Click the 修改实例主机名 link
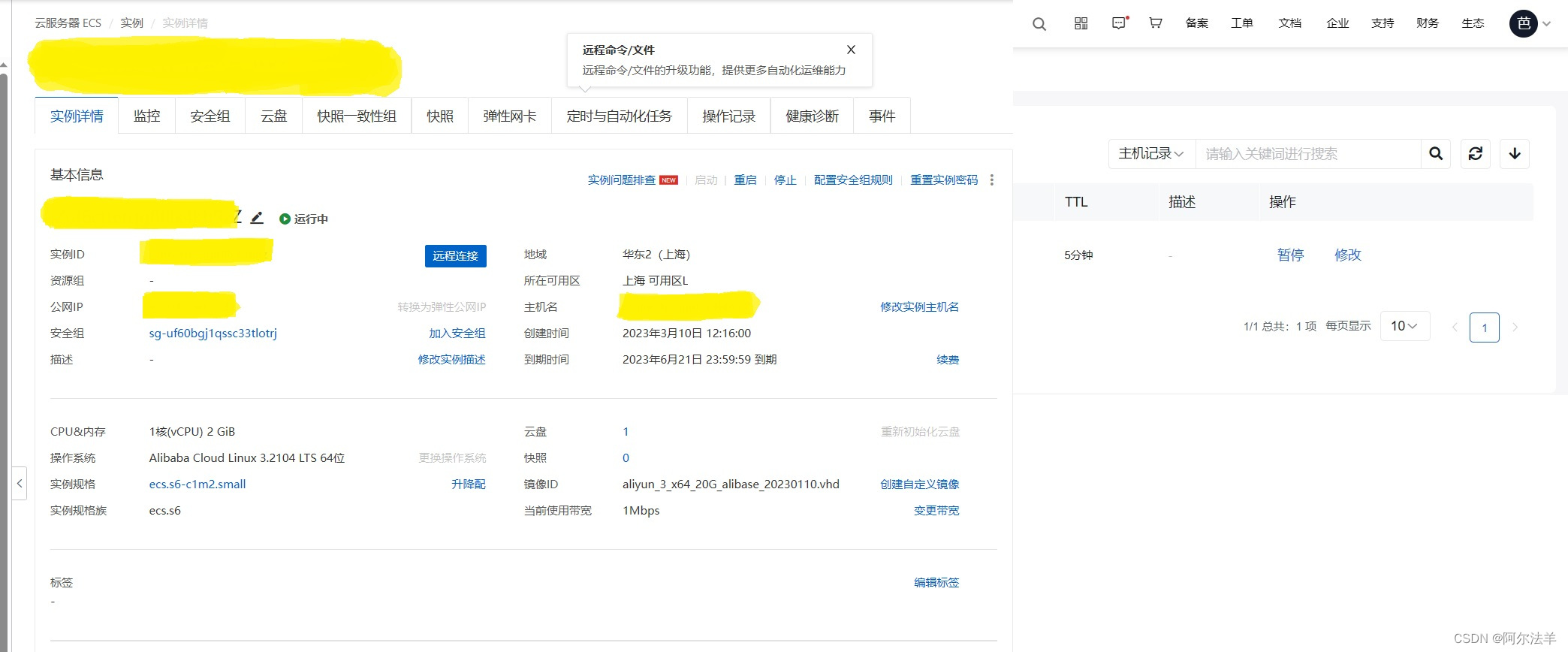This screenshot has height=652, width=1568. (x=920, y=306)
